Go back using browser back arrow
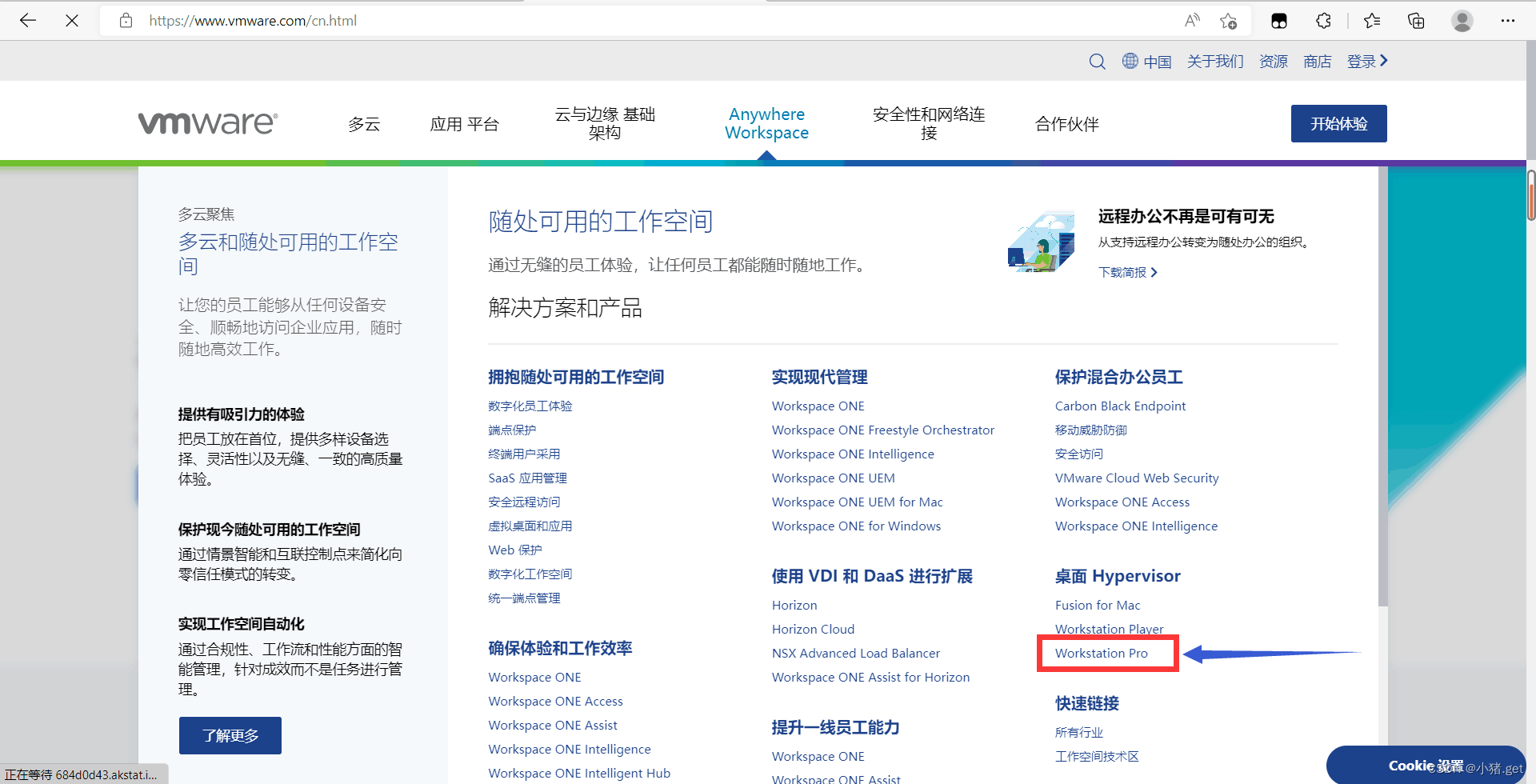The image size is (1536, 784). 28,21
